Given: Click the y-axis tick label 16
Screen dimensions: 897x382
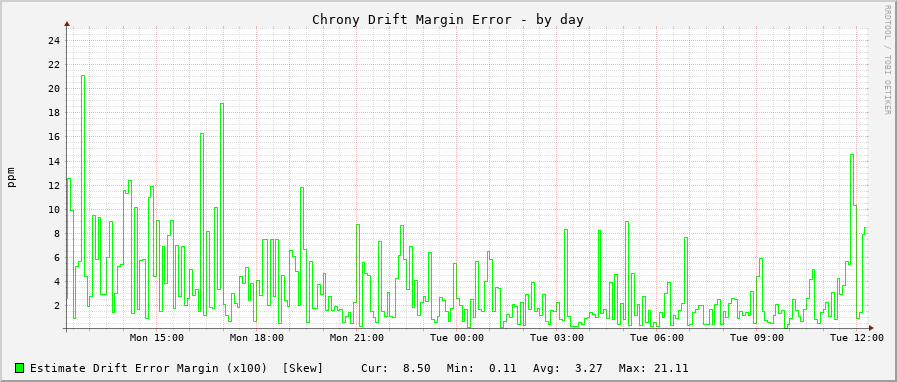Looking at the screenshot, I should tap(54, 137).
